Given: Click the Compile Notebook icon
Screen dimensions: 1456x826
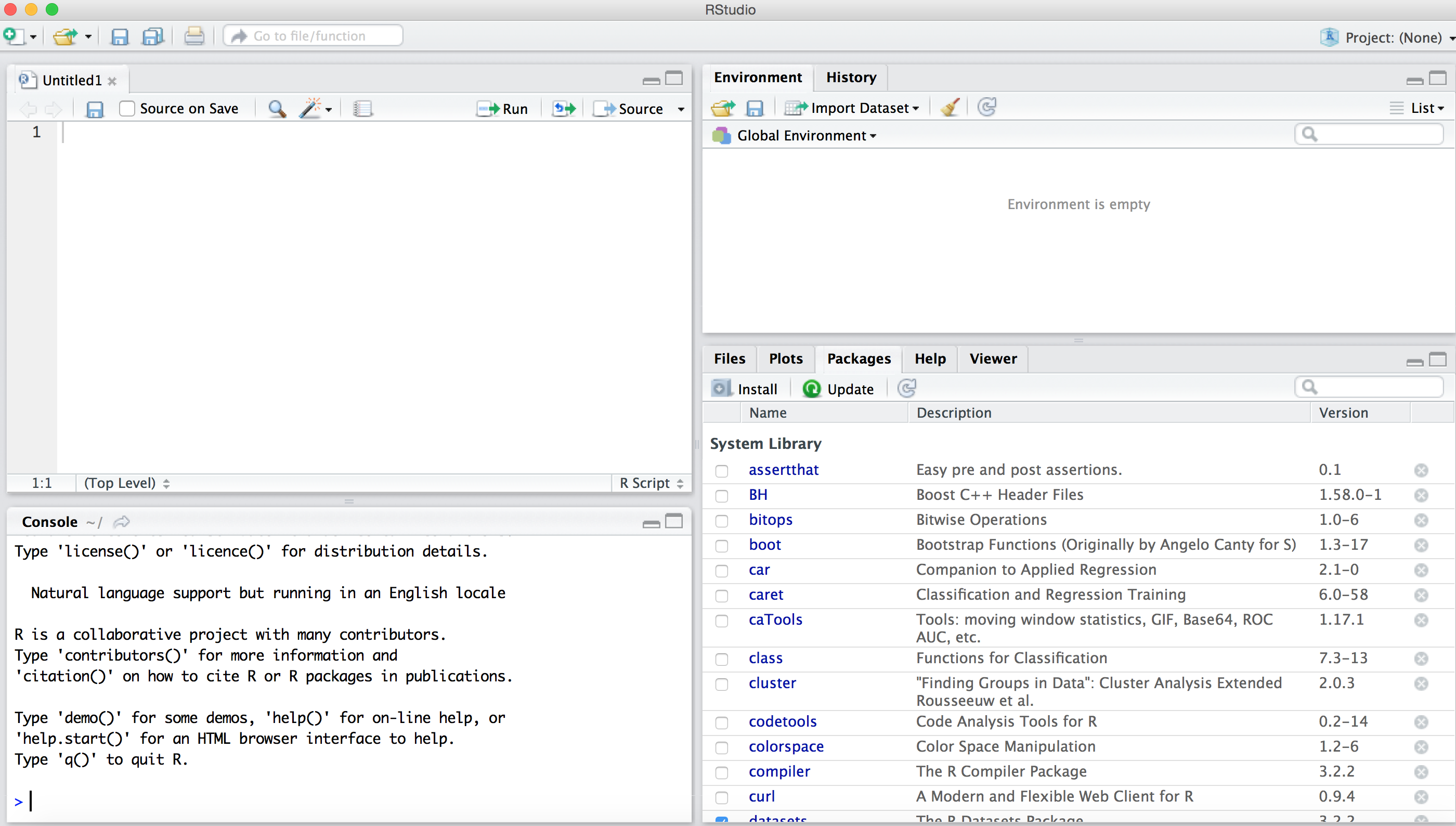Looking at the screenshot, I should pyautogui.click(x=362, y=108).
